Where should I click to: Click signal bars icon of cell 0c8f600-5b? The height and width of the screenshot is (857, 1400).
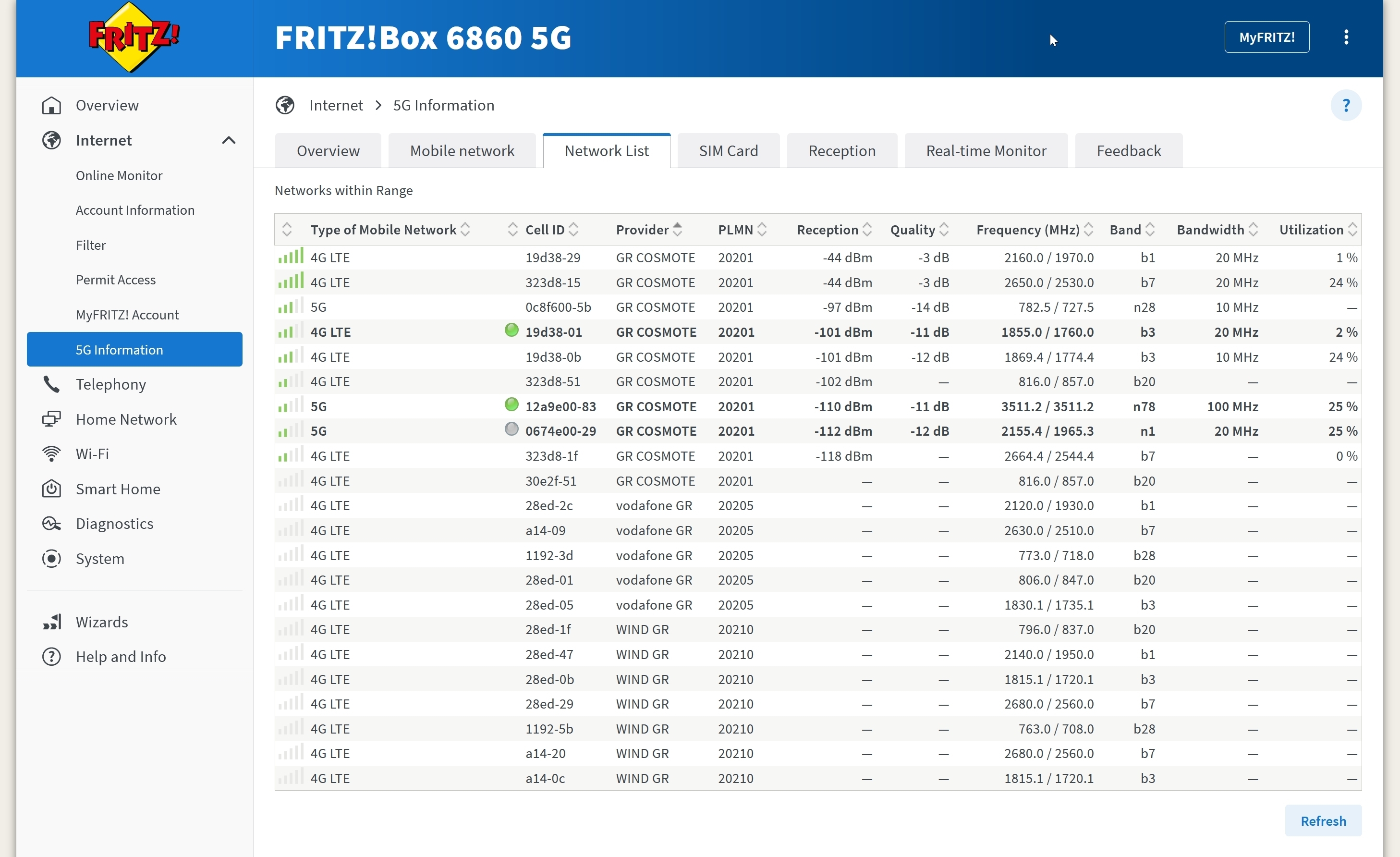click(x=291, y=306)
